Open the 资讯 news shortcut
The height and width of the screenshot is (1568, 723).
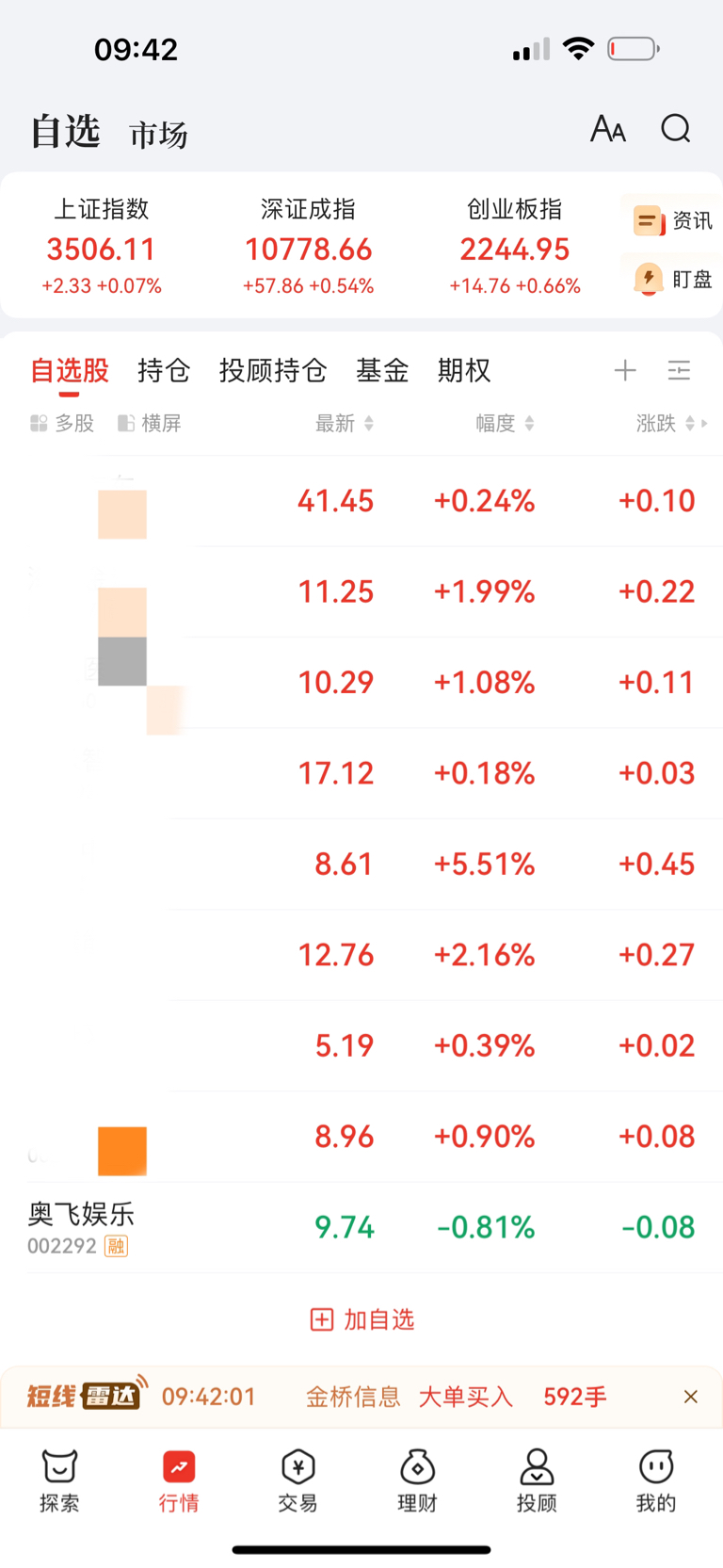tap(672, 221)
